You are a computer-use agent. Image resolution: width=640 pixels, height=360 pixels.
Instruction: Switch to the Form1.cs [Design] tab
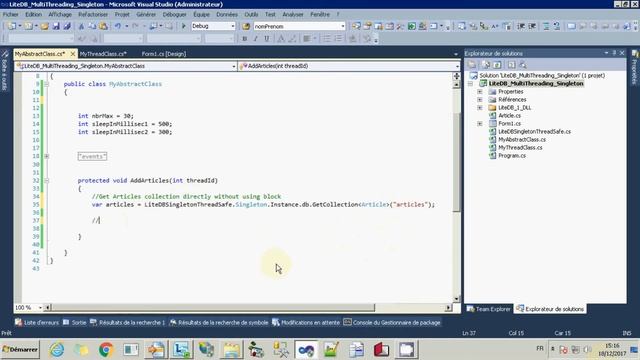tap(164, 54)
